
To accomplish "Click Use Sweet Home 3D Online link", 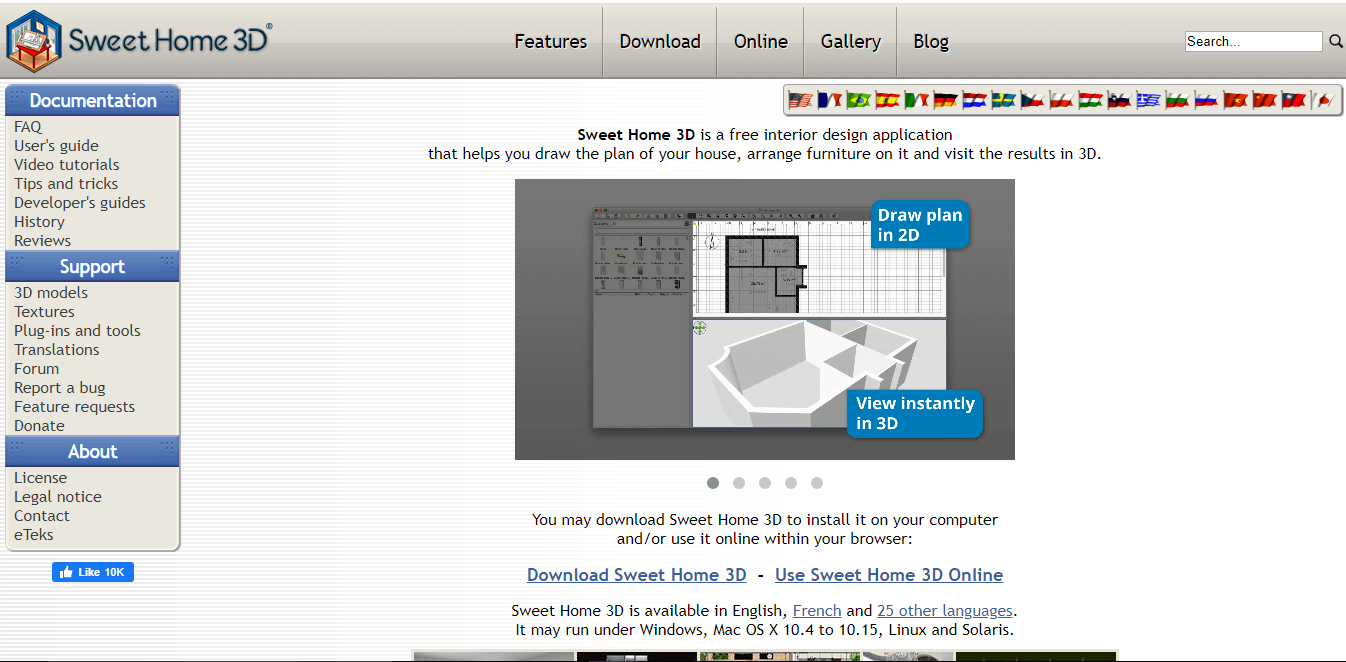I will pos(889,575).
